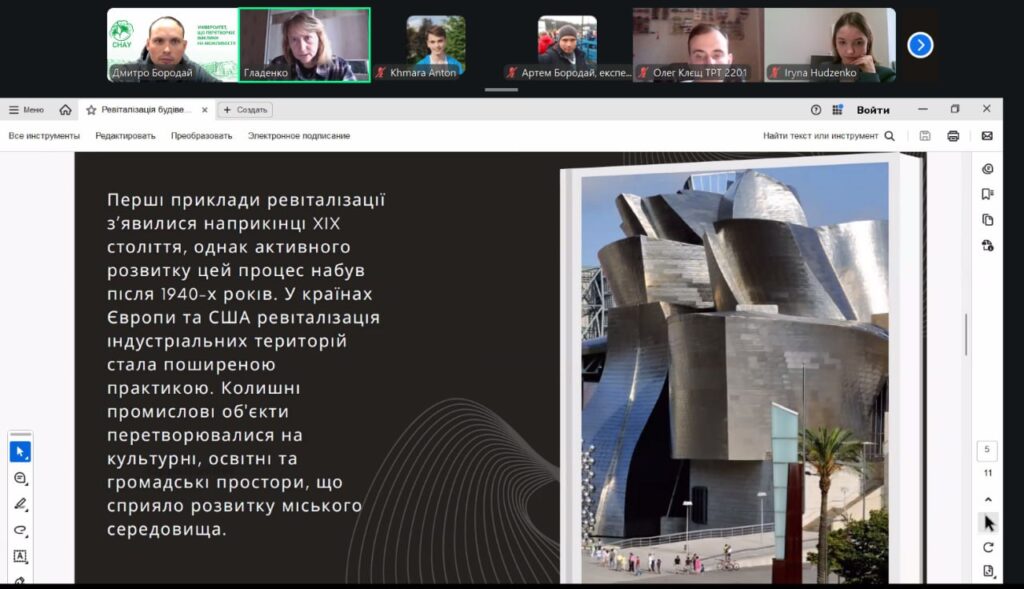
Task: Pick the freehand draw loop tool
Action: pos(20,530)
